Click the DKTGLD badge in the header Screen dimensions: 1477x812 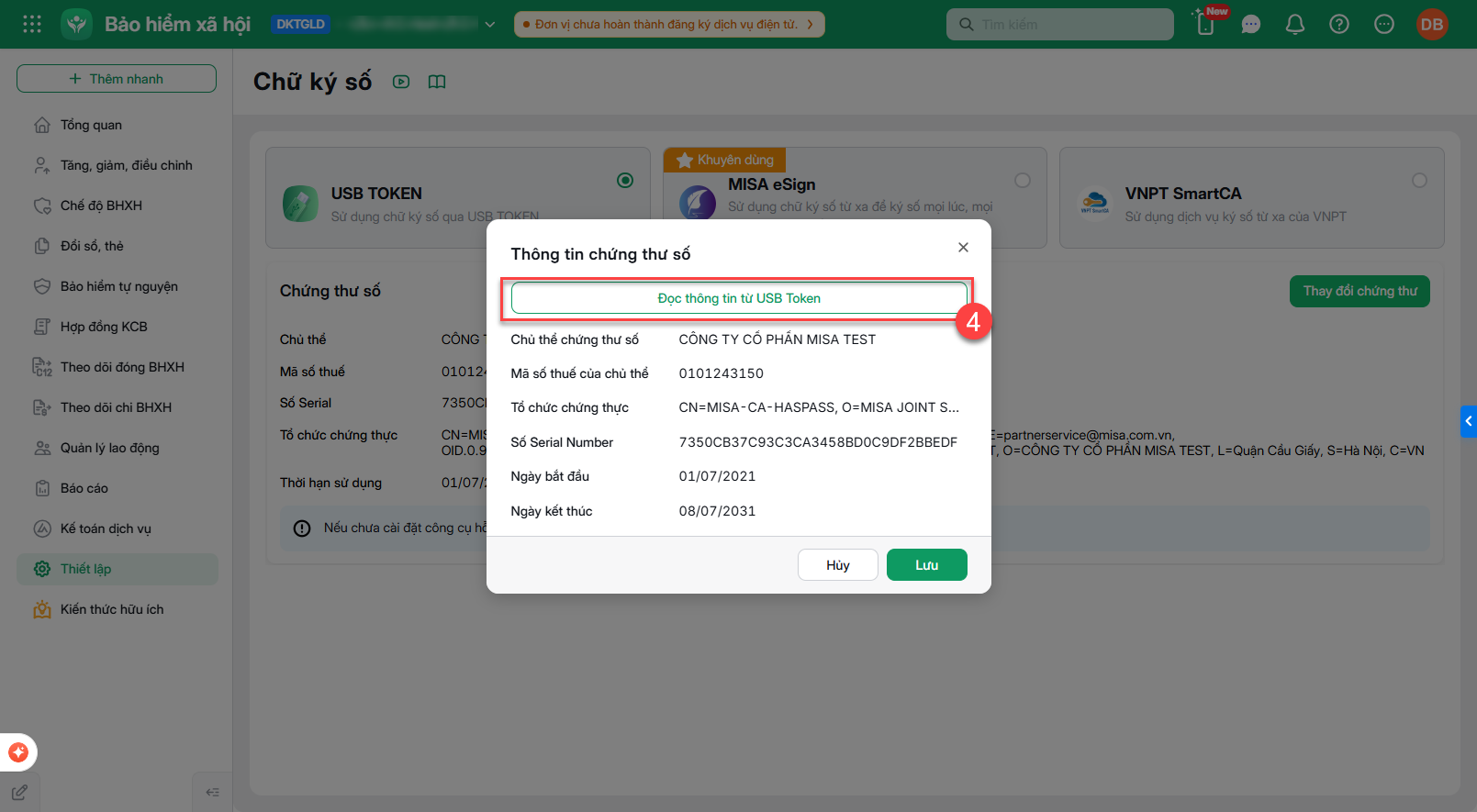(x=301, y=25)
